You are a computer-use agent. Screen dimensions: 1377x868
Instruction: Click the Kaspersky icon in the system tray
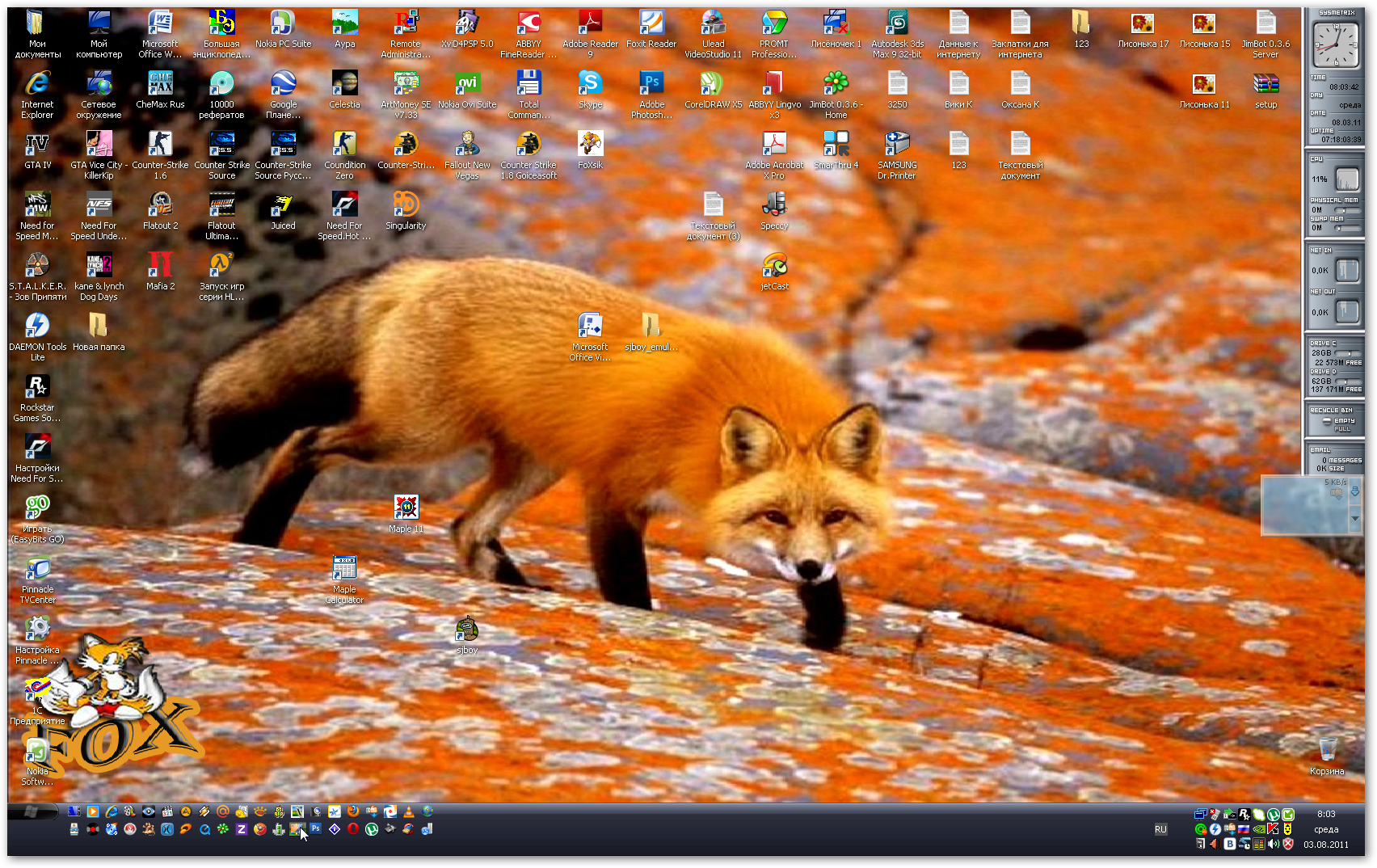pyautogui.click(x=1274, y=829)
